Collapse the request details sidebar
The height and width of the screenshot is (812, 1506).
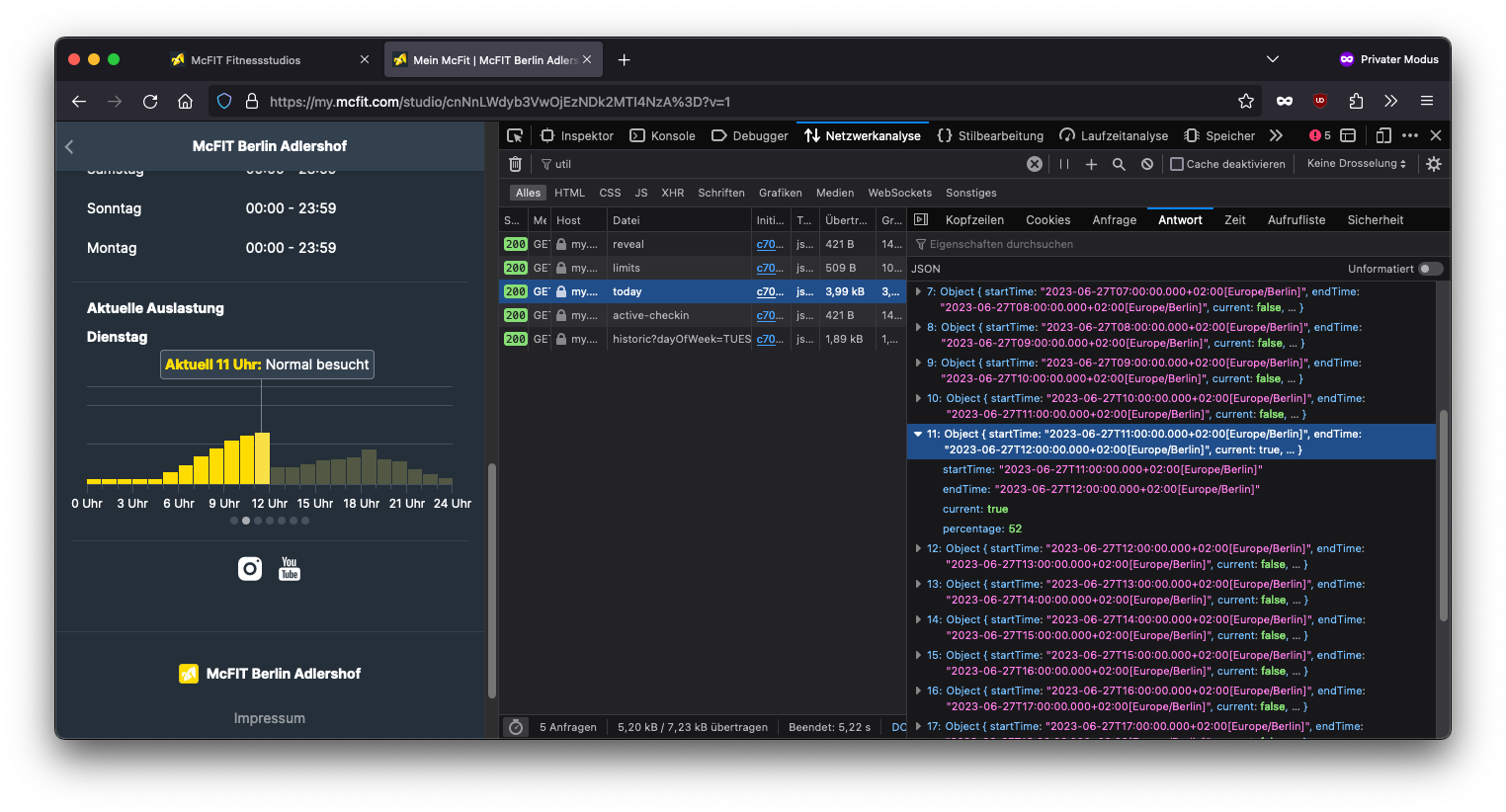pyautogui.click(x=921, y=219)
